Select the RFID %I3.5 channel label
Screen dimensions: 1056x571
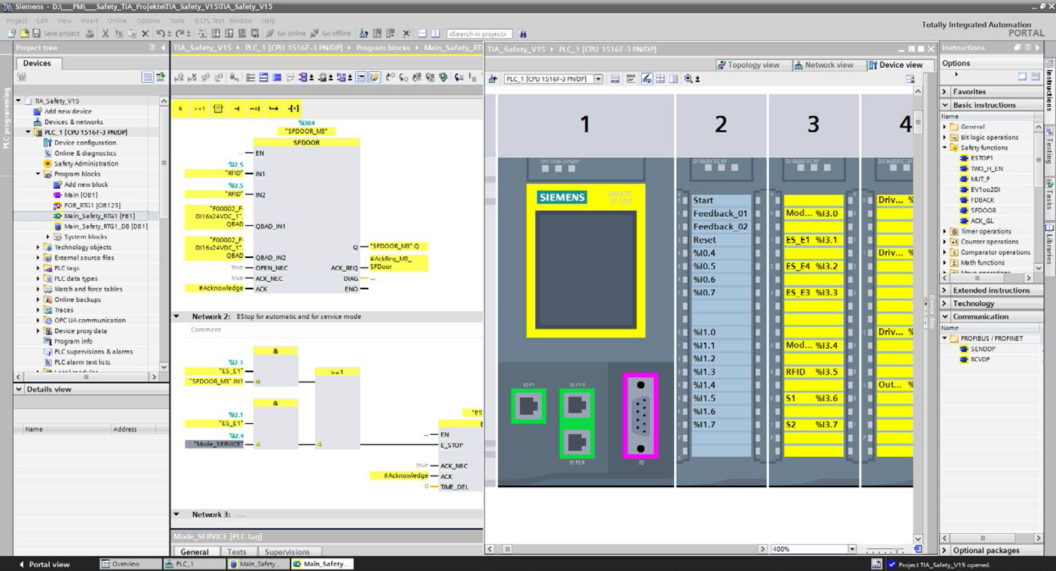click(814, 372)
